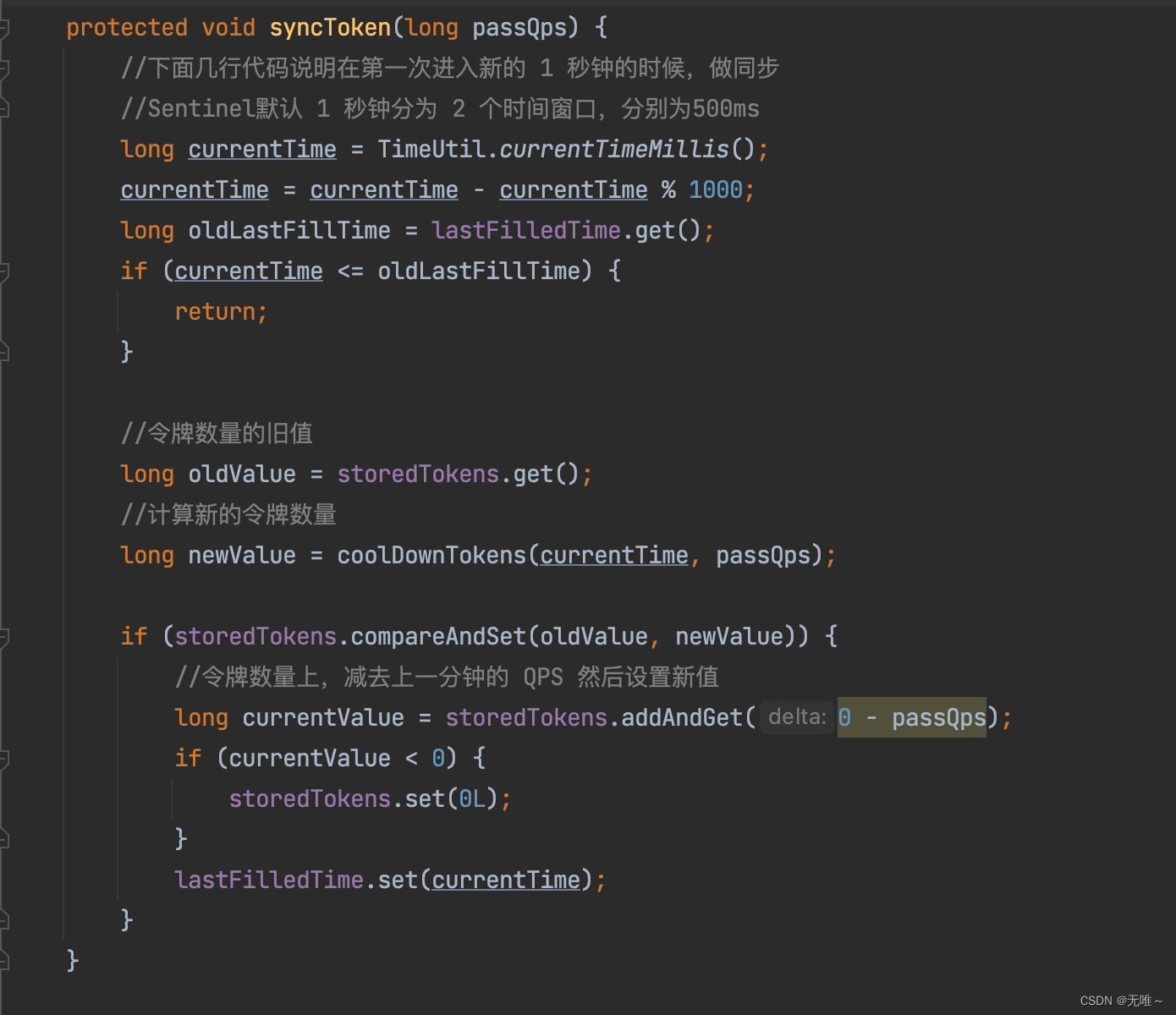Click 'passQps' parameter in method signature
This screenshot has height=1015, width=1176.
pos(519,28)
